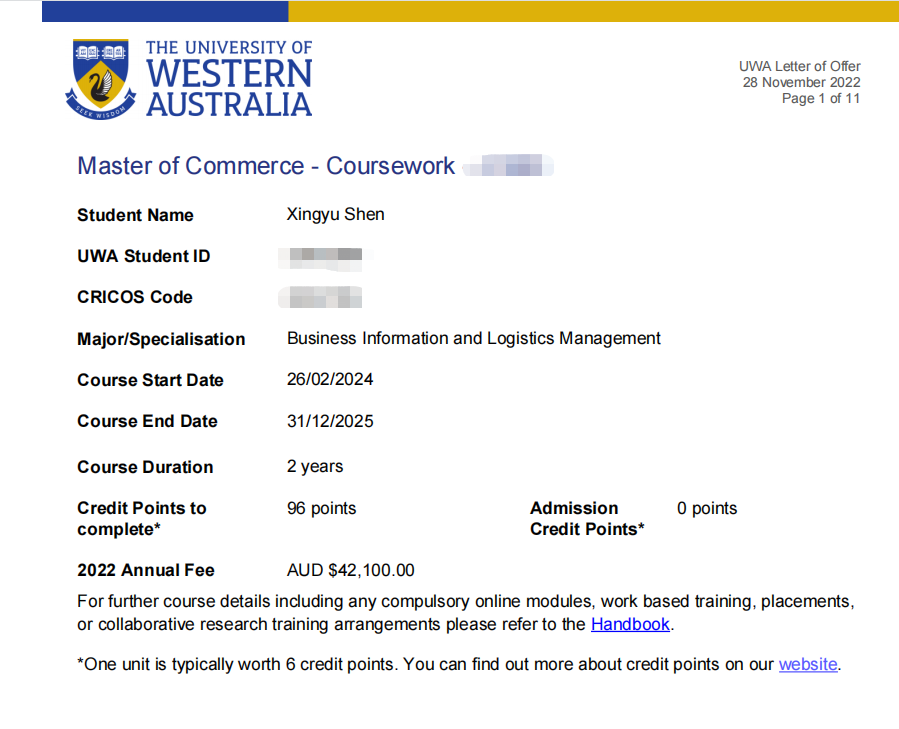The image size is (899, 729).
Task: Click the UWA swan crest logo
Action: 100,78
